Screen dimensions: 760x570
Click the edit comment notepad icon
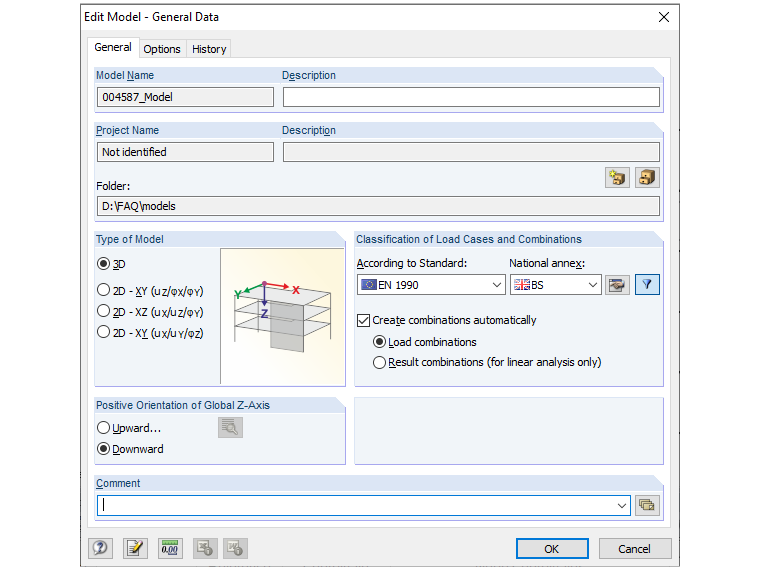coord(135,548)
